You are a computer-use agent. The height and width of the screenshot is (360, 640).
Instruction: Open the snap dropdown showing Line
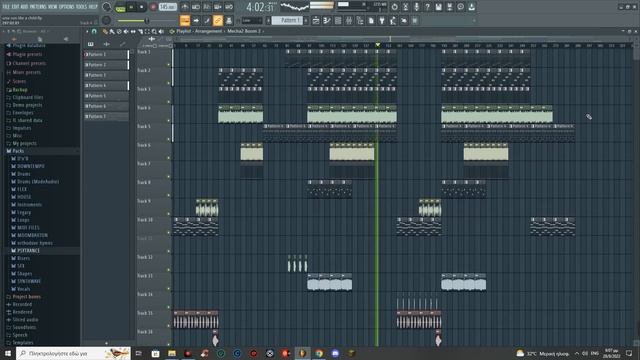tap(251, 20)
